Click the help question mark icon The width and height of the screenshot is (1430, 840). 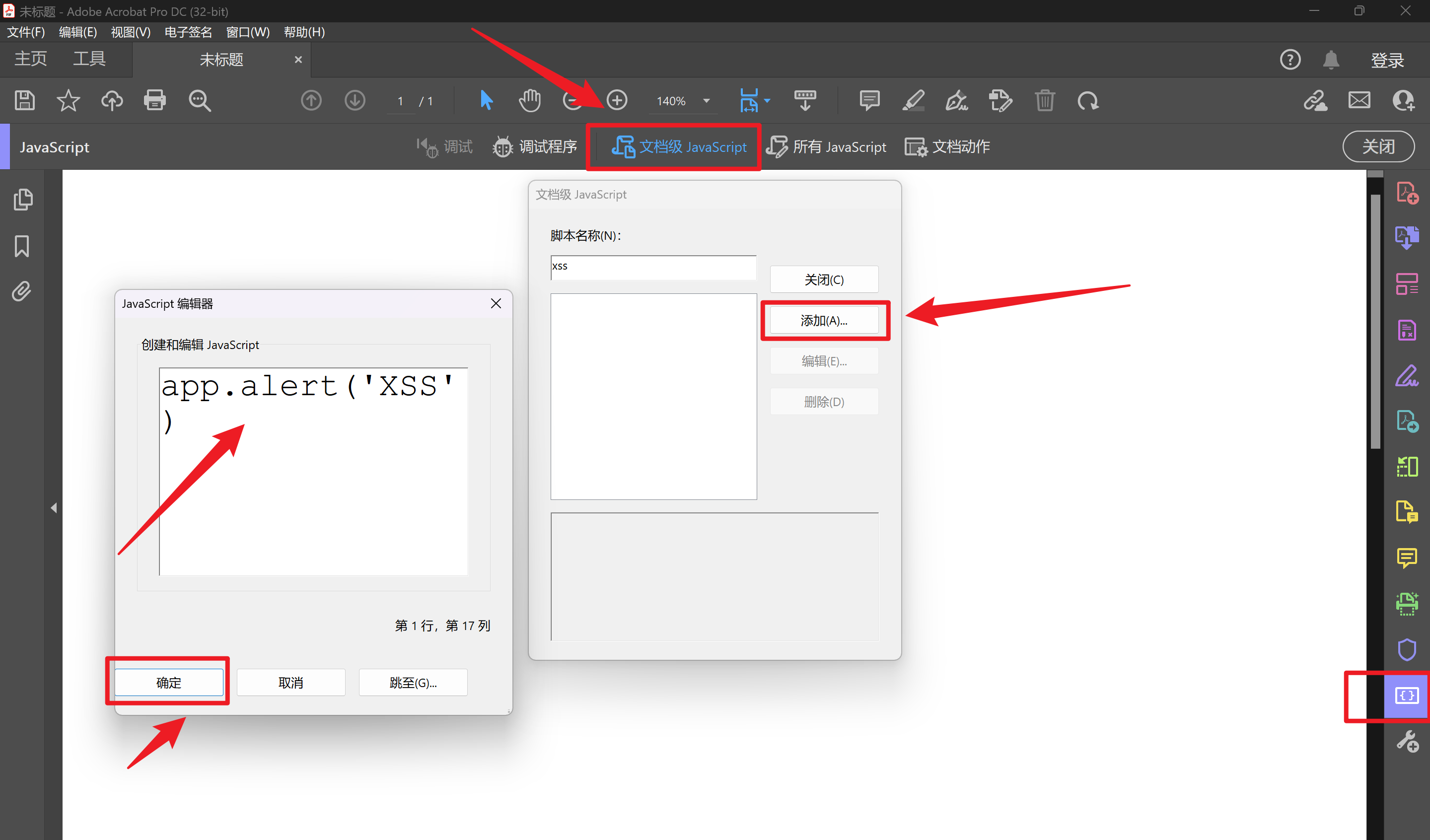coord(1290,60)
